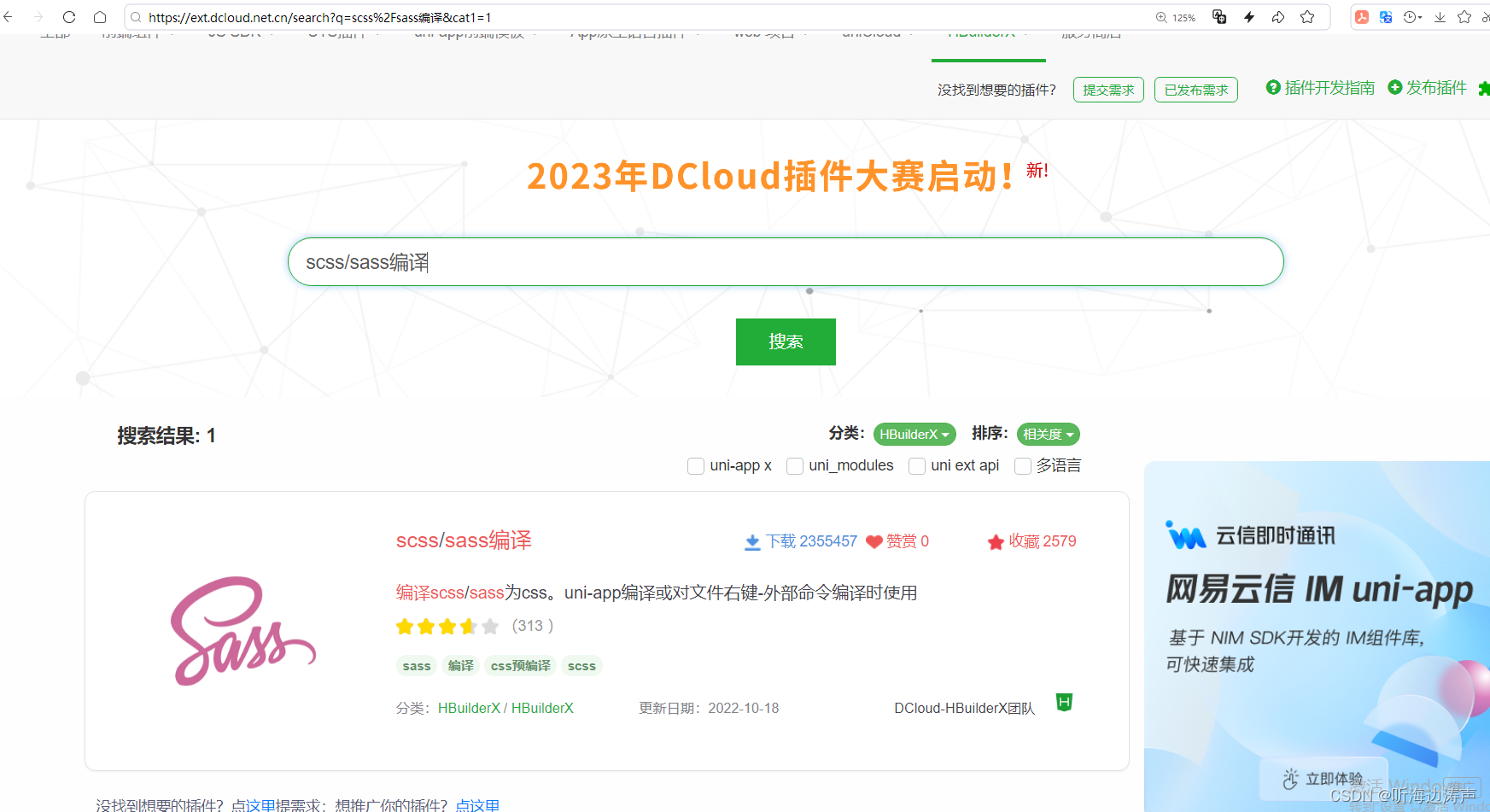This screenshot has height=812, width=1490.
Task: Click the scss tag
Action: point(581,666)
